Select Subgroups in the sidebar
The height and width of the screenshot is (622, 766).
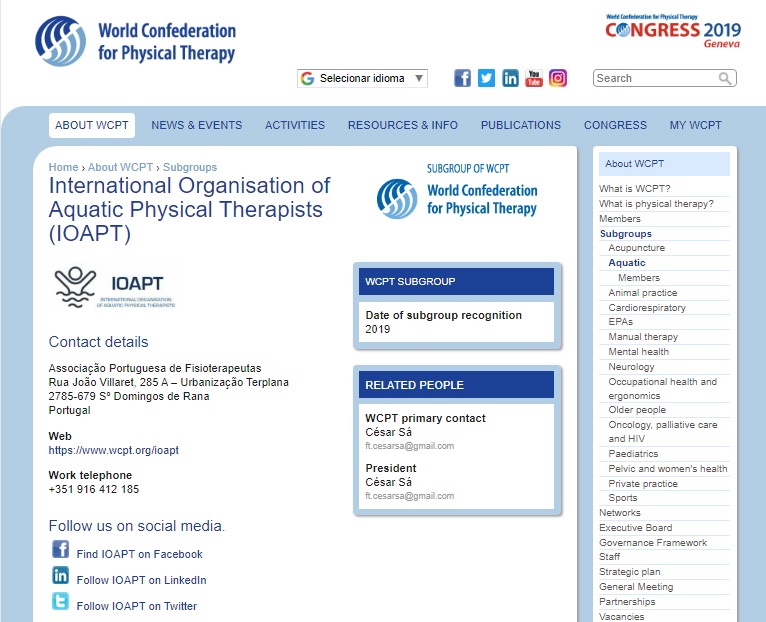(626, 234)
